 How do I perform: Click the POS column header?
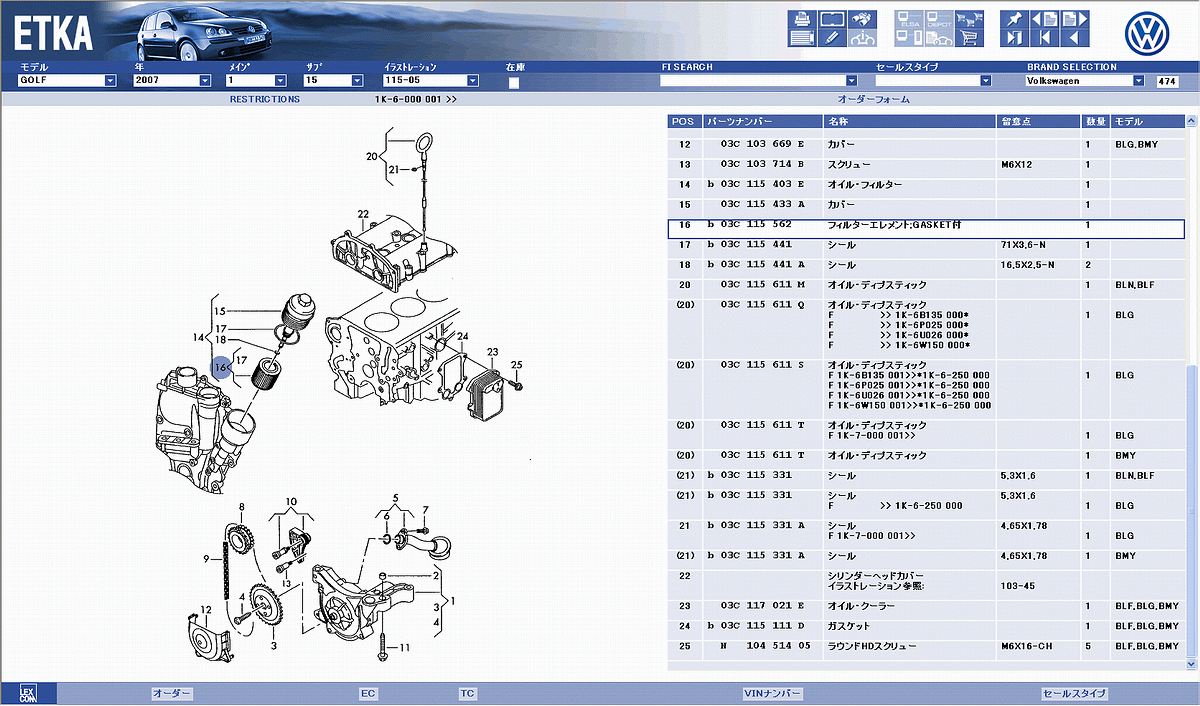[x=683, y=121]
